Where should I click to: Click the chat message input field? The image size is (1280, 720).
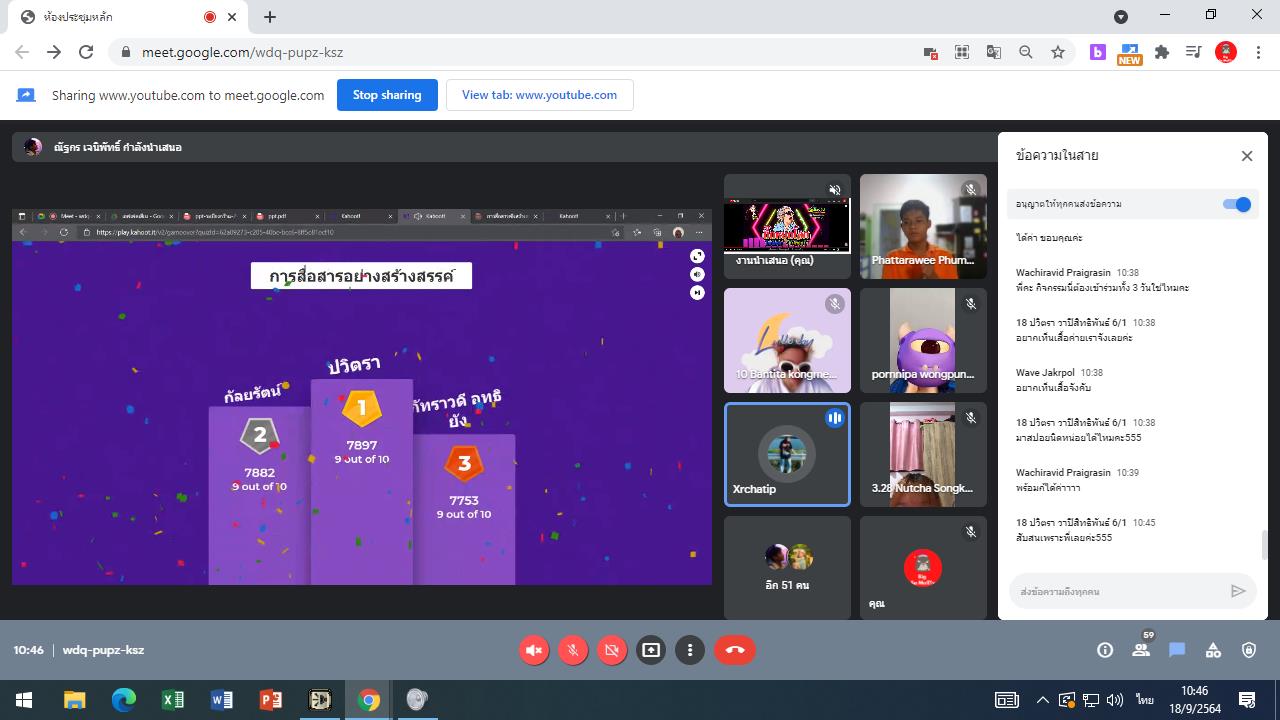pos(1117,592)
